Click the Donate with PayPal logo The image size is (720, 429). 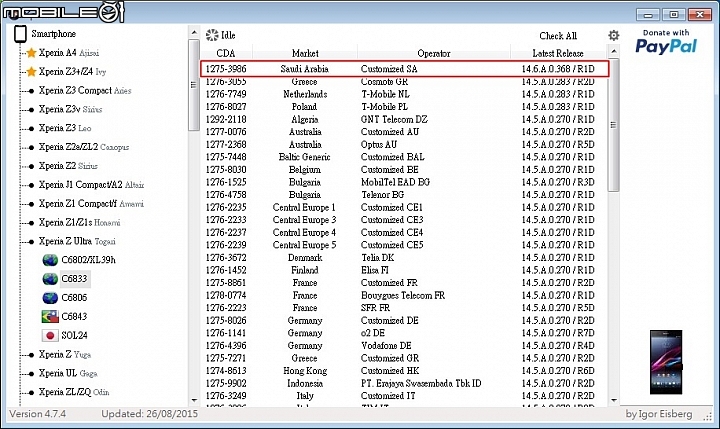[x=666, y=42]
